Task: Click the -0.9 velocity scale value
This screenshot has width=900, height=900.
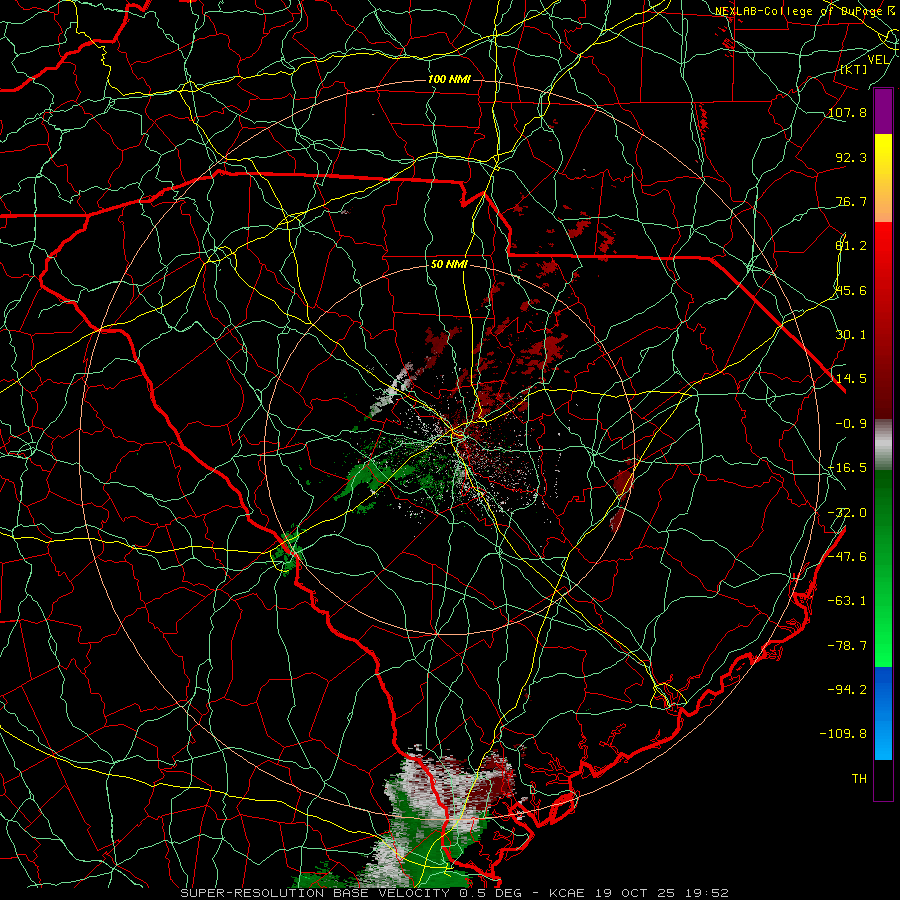Action: coord(851,424)
